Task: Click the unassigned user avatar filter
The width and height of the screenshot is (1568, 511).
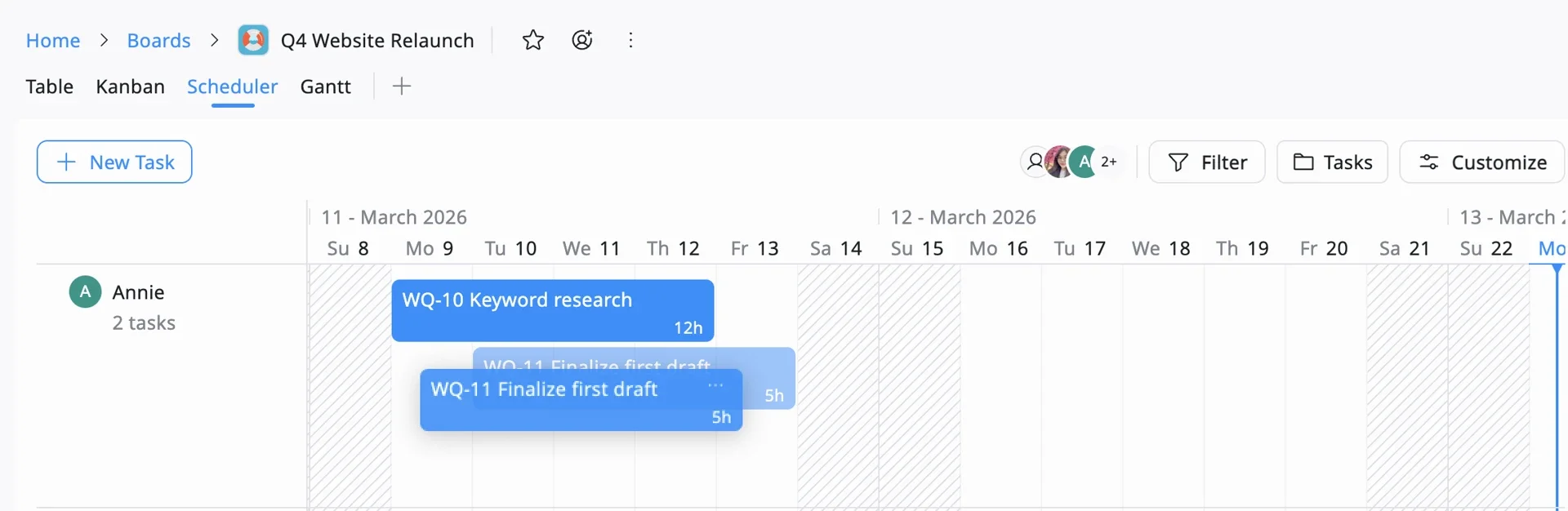Action: coord(1034,162)
